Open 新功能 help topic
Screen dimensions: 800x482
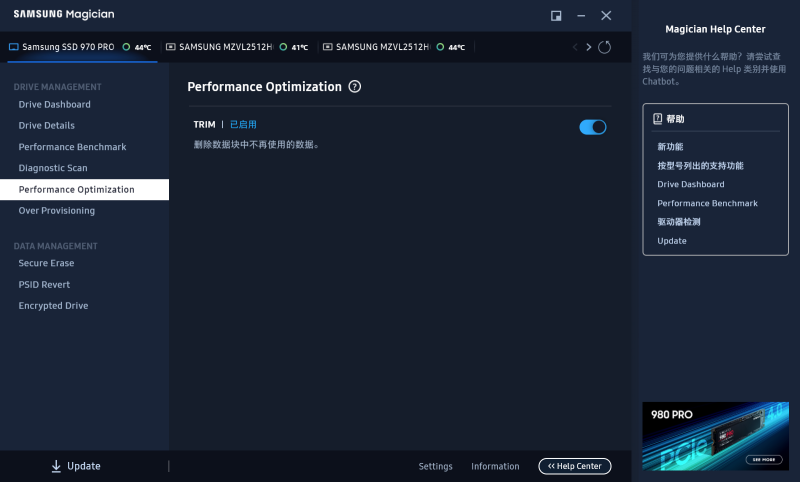click(x=670, y=147)
